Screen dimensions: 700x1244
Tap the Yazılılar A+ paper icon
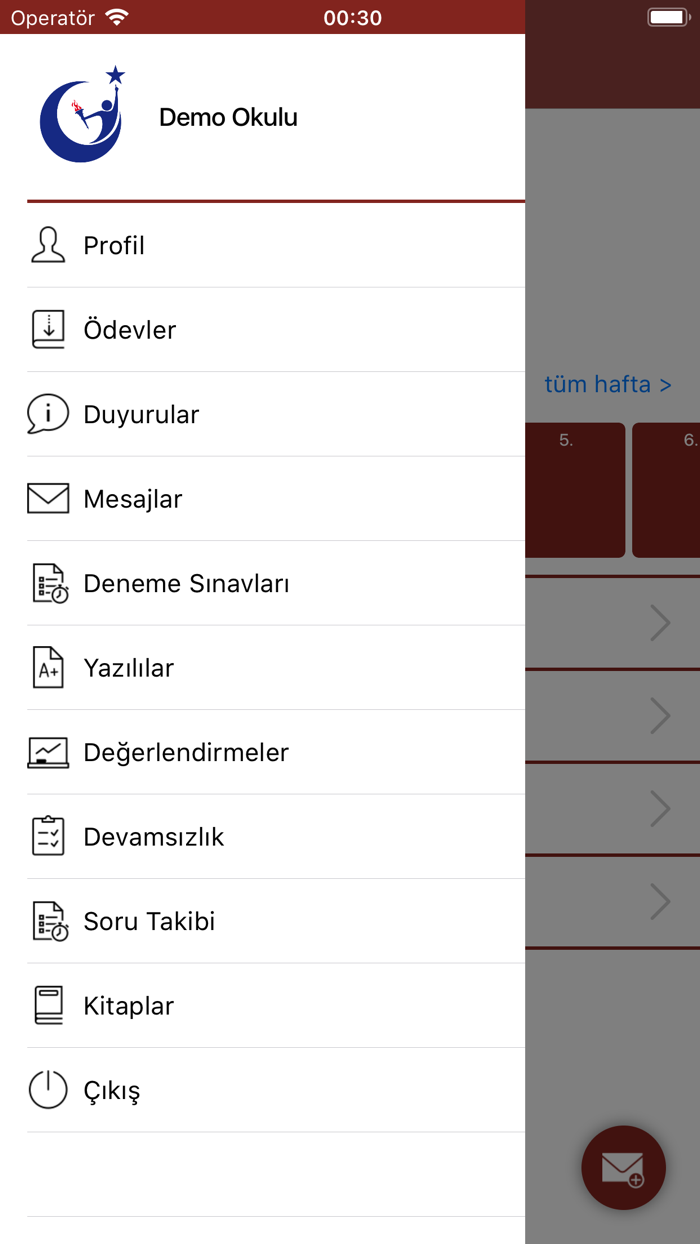pos(47,667)
